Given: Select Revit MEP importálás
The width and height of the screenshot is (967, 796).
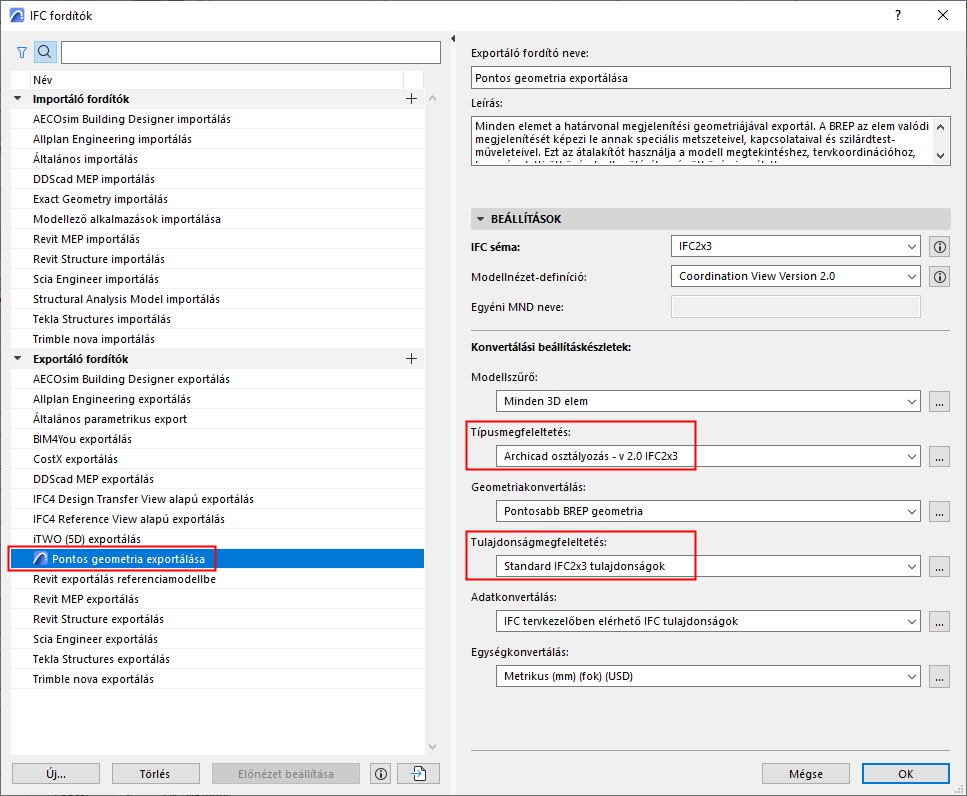Looking at the screenshot, I should [218, 239].
